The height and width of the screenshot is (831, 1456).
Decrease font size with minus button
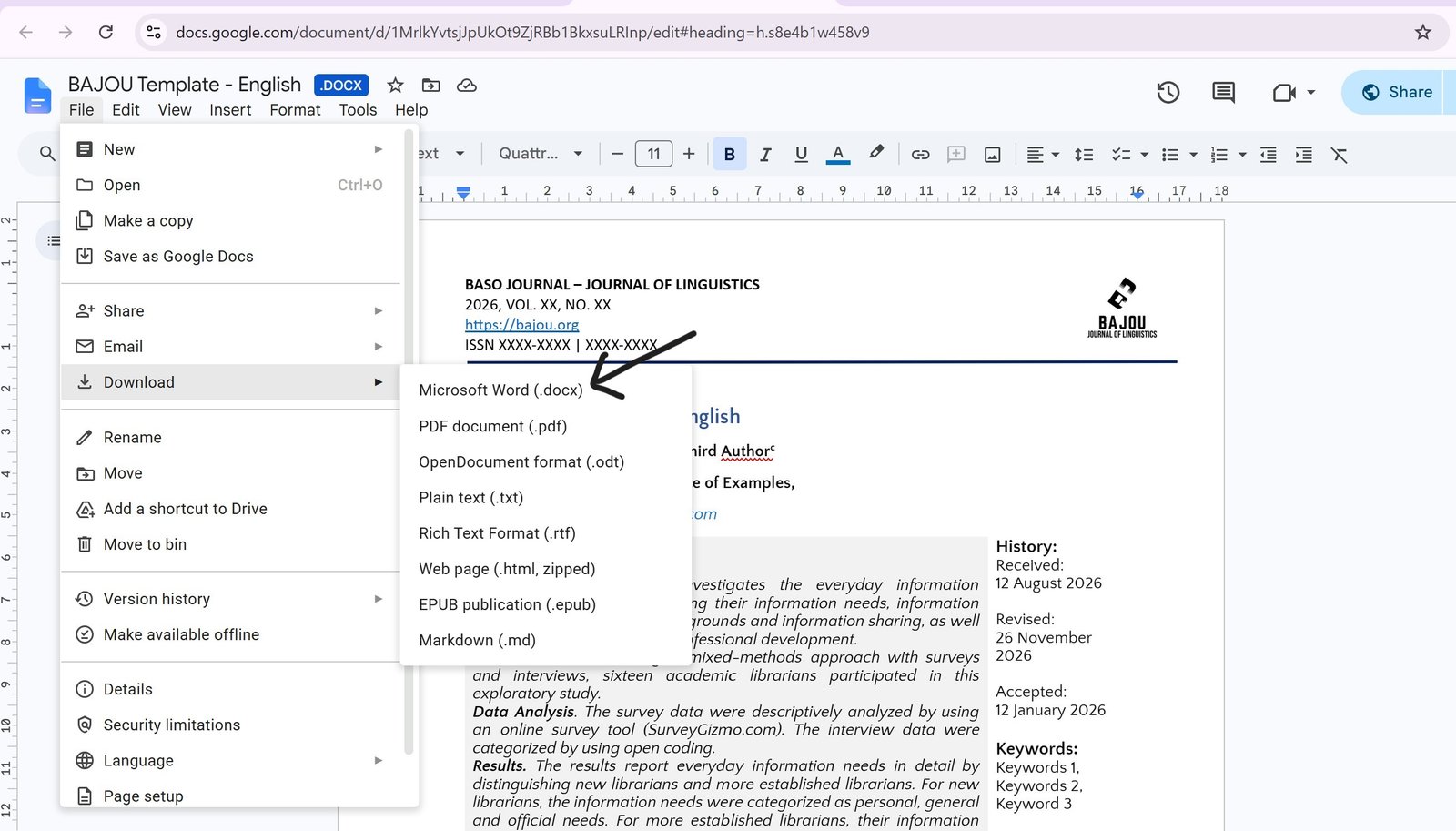pyautogui.click(x=617, y=155)
